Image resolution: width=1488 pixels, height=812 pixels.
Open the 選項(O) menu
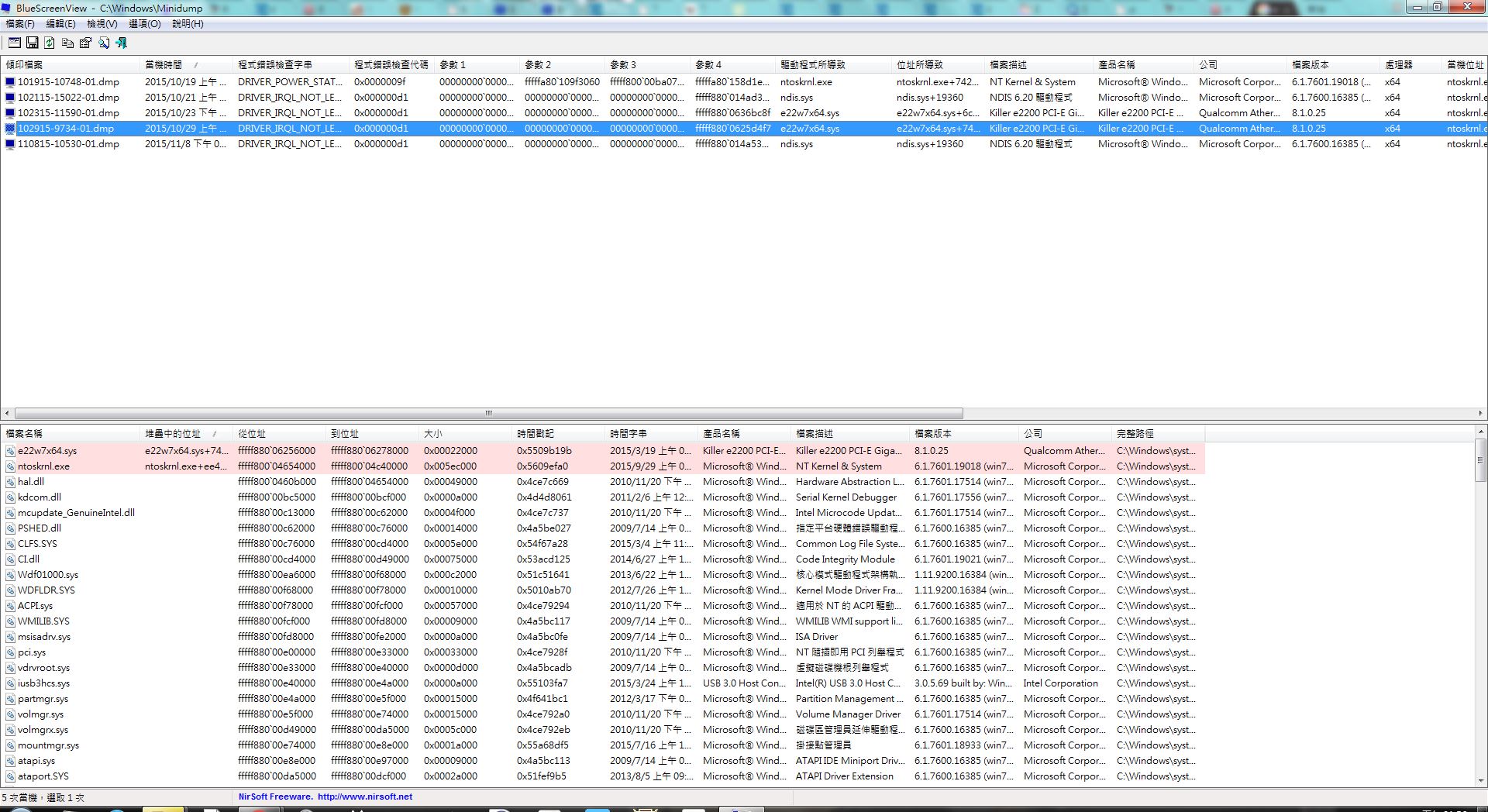point(144,24)
